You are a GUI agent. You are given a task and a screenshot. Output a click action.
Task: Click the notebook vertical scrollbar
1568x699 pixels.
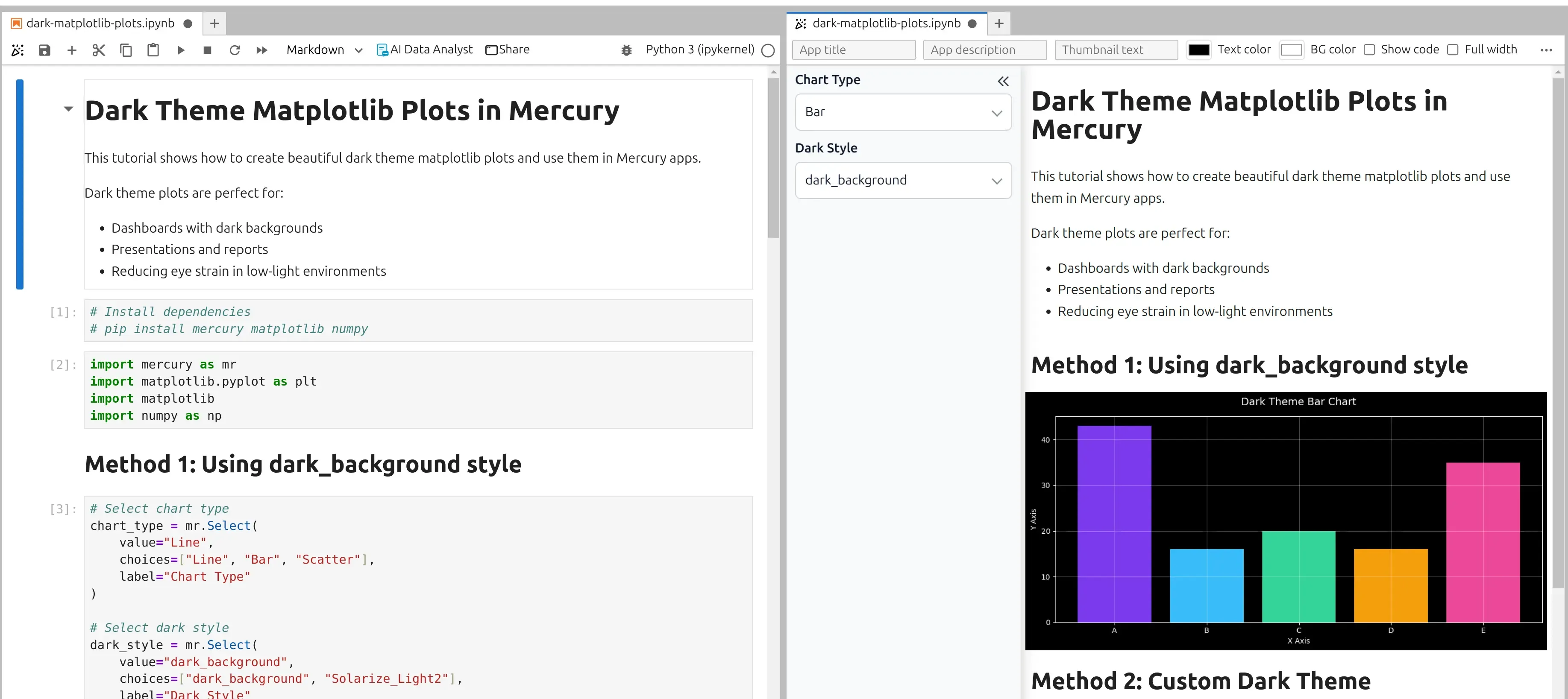tap(774, 158)
